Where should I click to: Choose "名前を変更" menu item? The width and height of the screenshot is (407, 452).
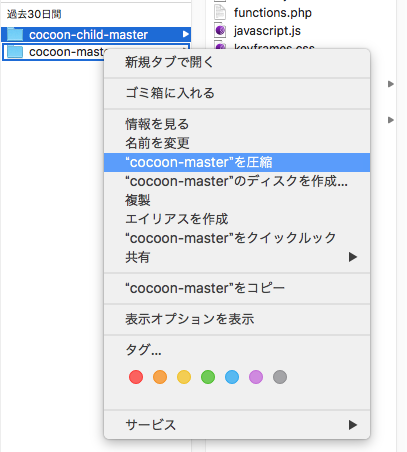[237, 143]
